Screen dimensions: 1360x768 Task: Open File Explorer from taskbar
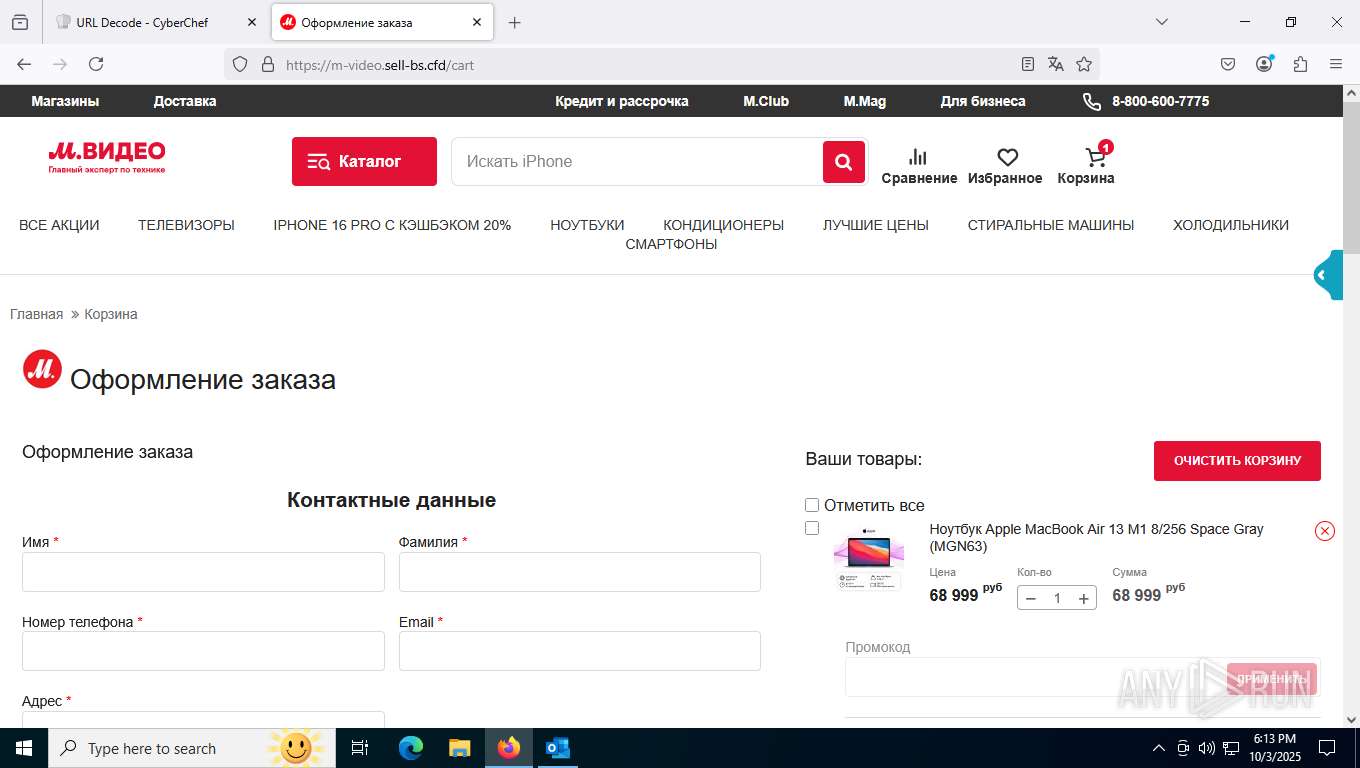(459, 748)
